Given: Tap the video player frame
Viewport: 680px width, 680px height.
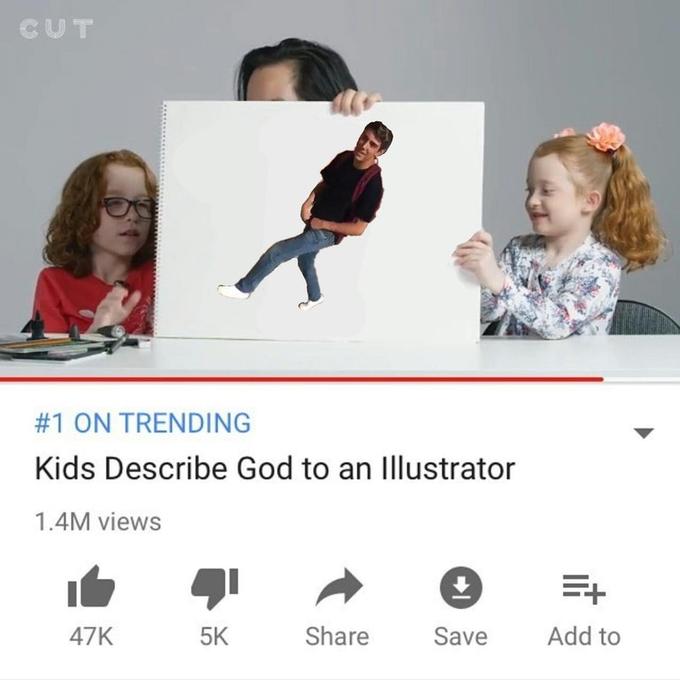Looking at the screenshot, I should click(340, 189).
